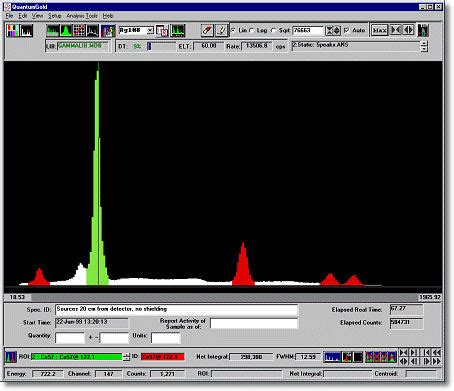Click the Quantity input field
The height and width of the screenshot is (391, 454).
(x=70, y=338)
